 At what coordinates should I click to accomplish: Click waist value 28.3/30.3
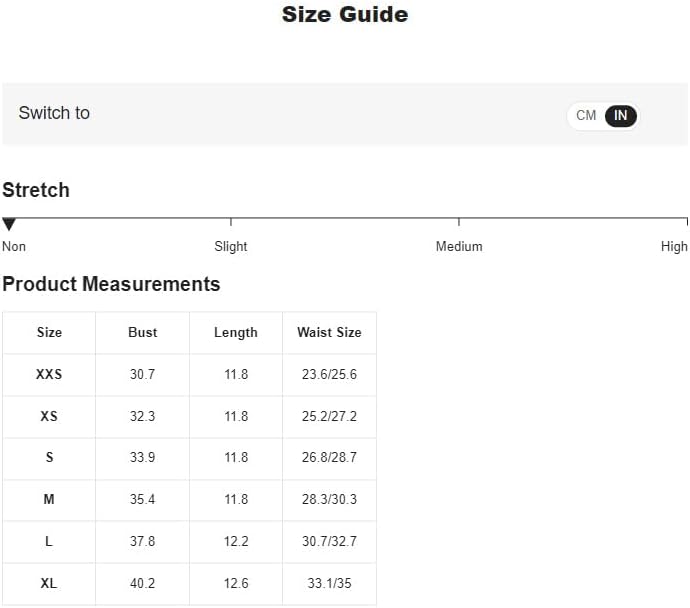(329, 499)
